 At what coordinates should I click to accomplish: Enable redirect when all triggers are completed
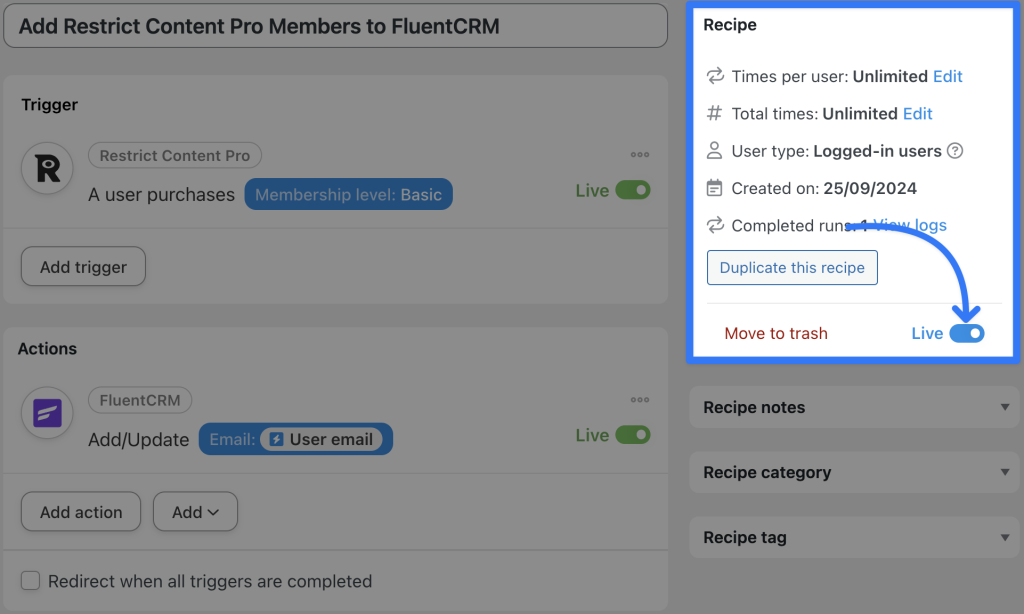point(30,580)
